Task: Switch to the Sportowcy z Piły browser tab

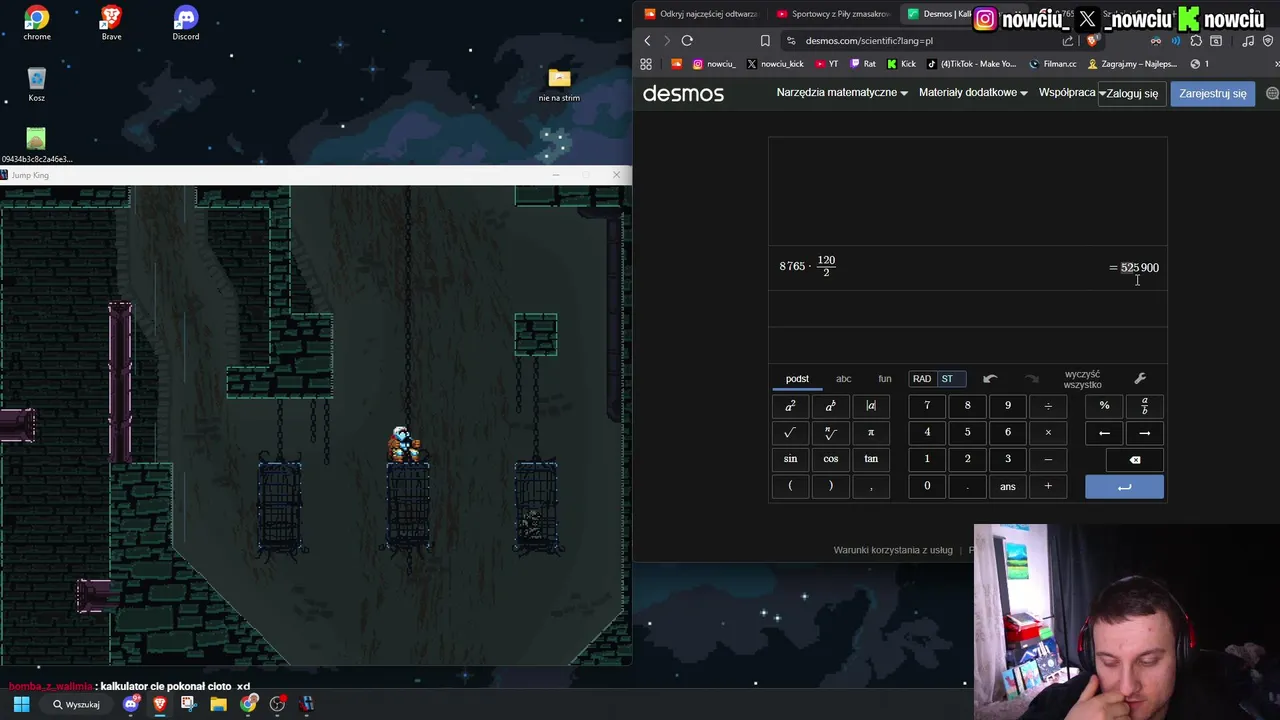Action: point(832,14)
